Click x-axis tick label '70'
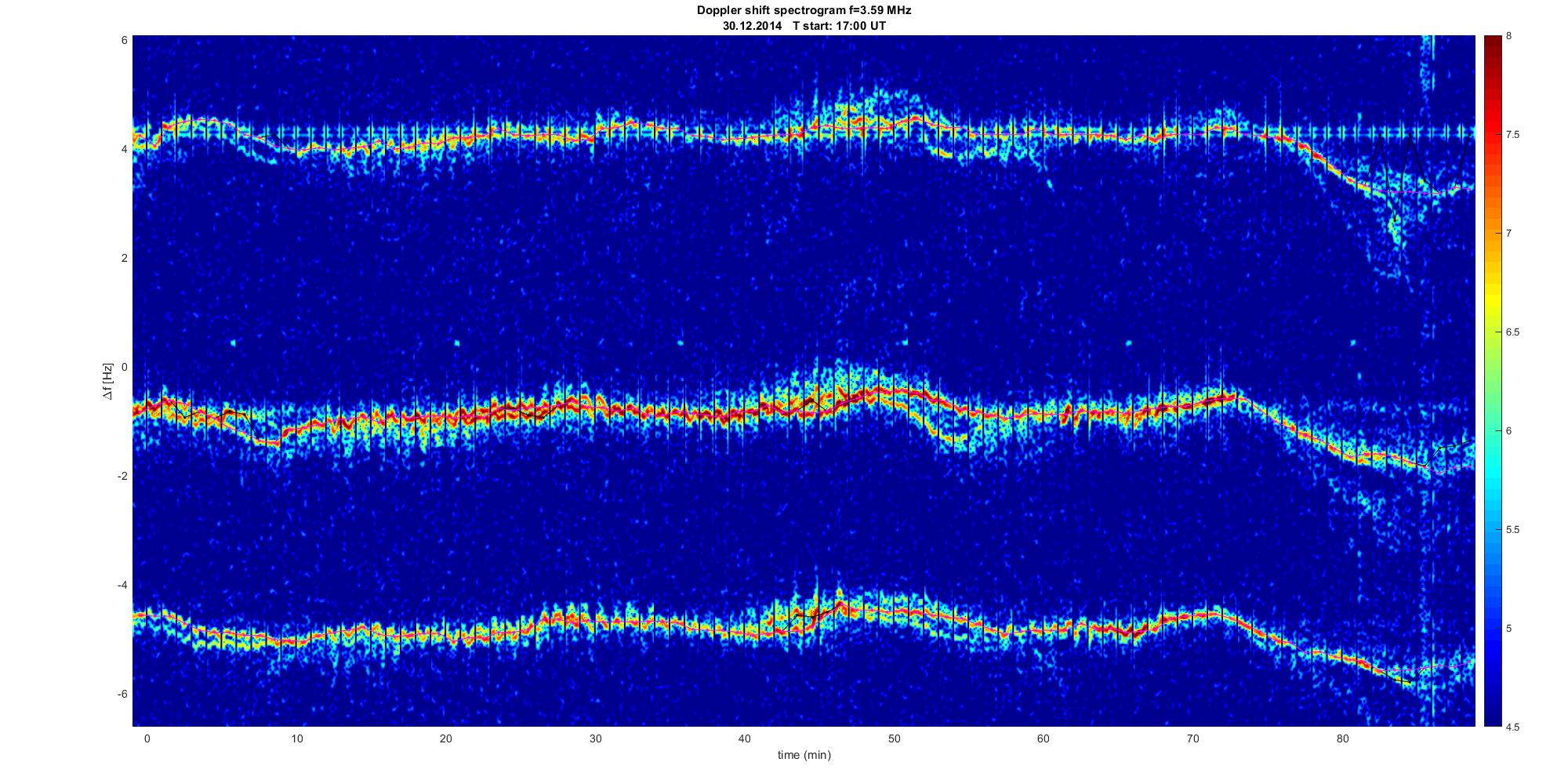The image size is (1568, 780). pyautogui.click(x=1192, y=738)
